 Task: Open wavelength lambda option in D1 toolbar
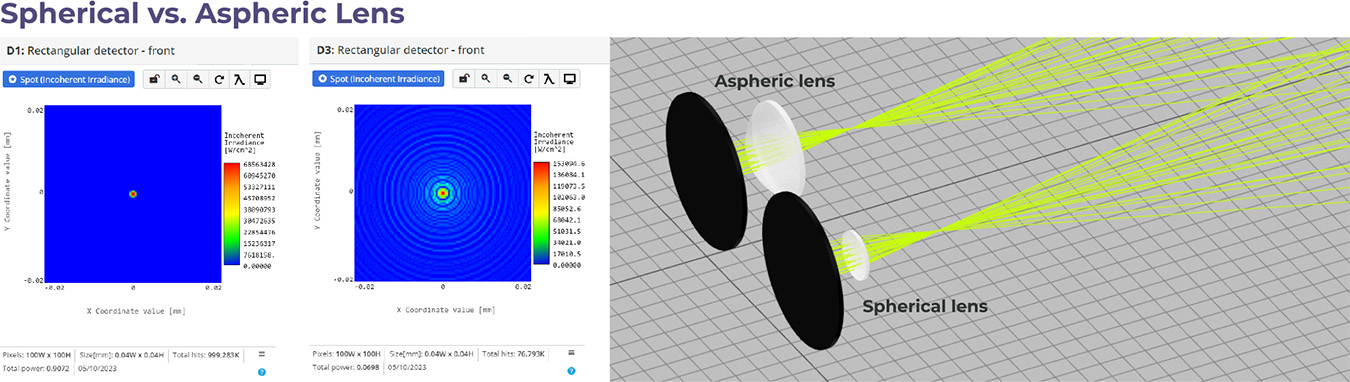click(239, 79)
